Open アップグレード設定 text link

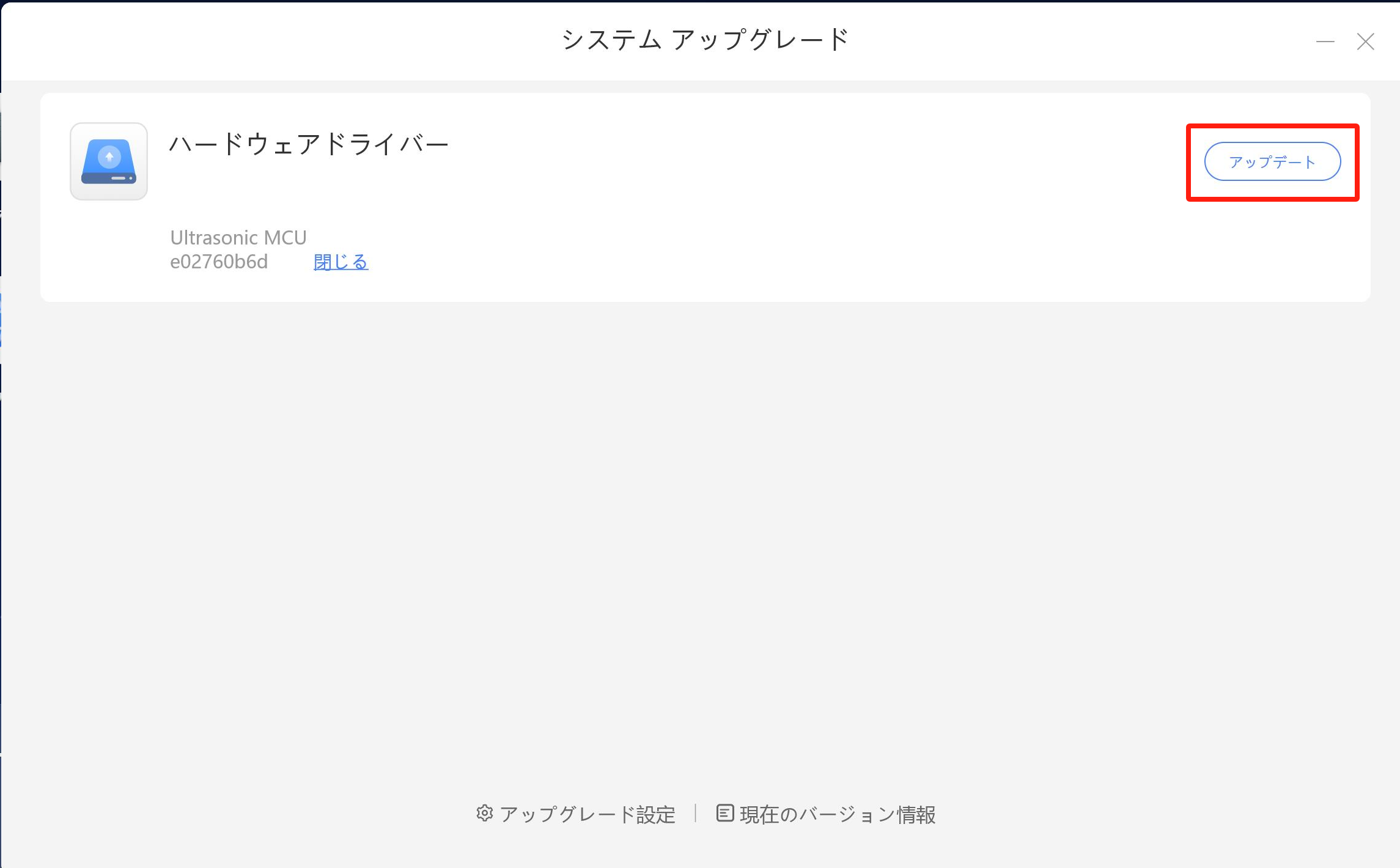pyautogui.click(x=587, y=815)
